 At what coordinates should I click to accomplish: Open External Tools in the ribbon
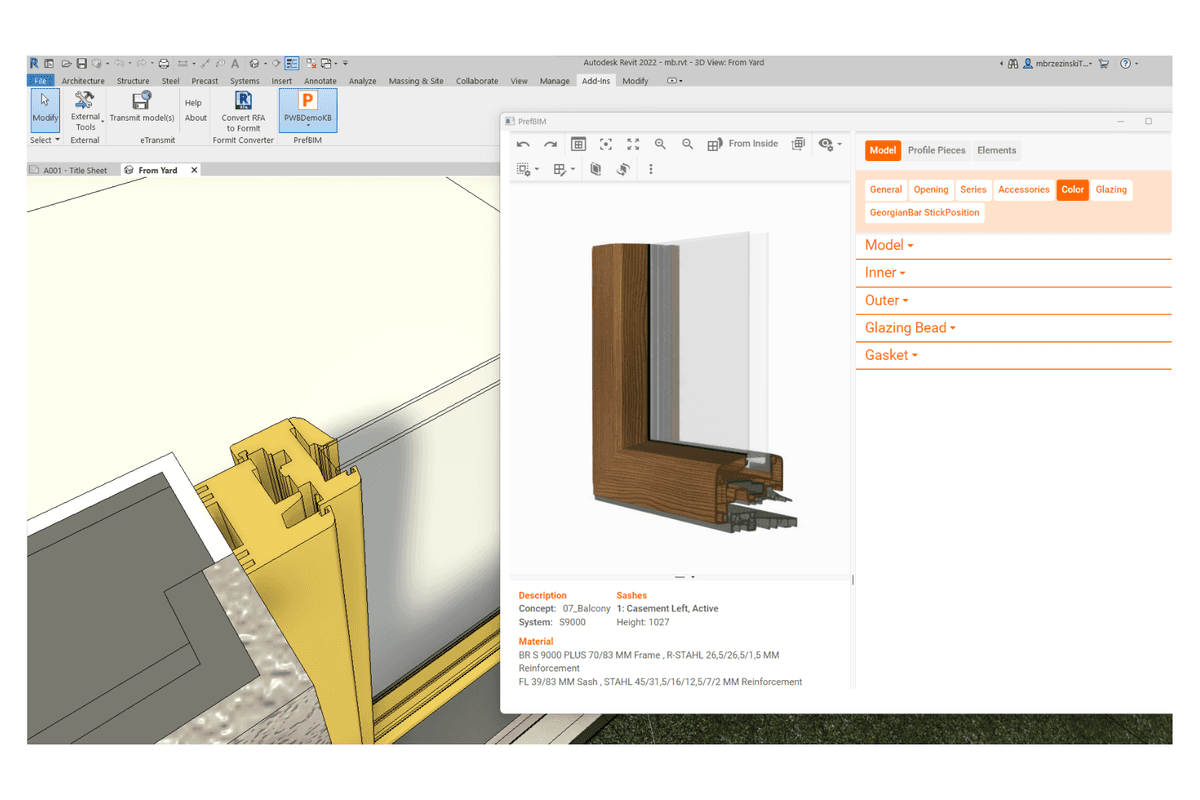click(x=85, y=111)
